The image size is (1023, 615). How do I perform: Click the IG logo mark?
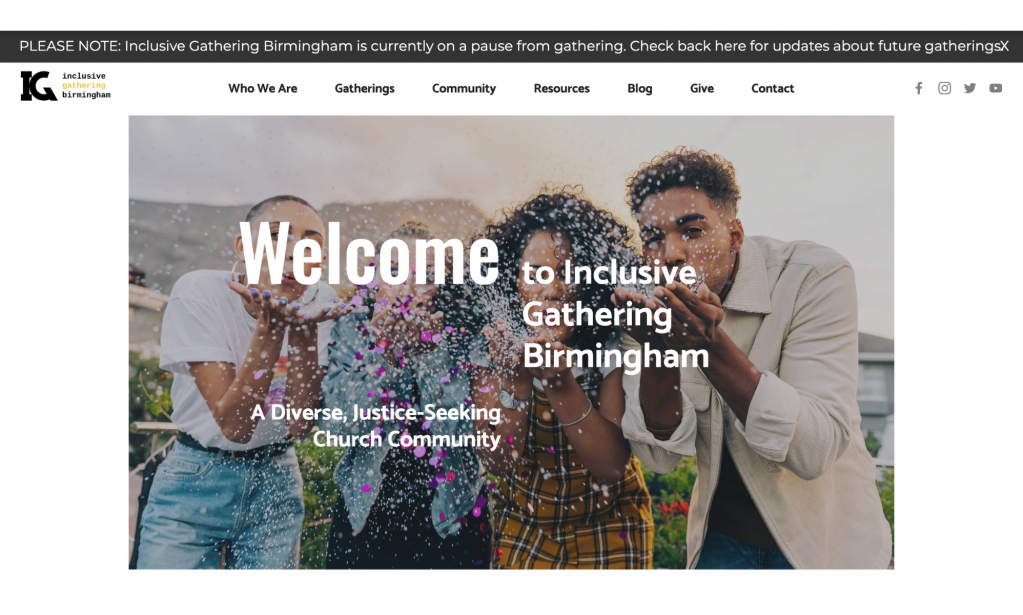pyautogui.click(x=38, y=86)
